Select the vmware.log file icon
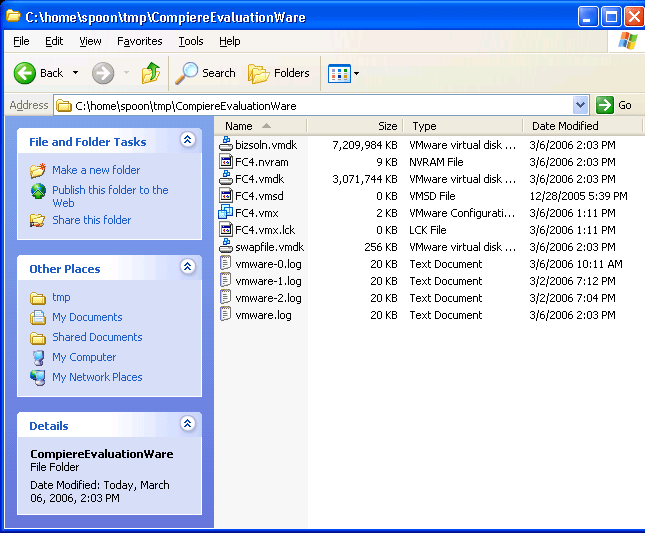The width and height of the screenshot is (646, 533). 226,315
